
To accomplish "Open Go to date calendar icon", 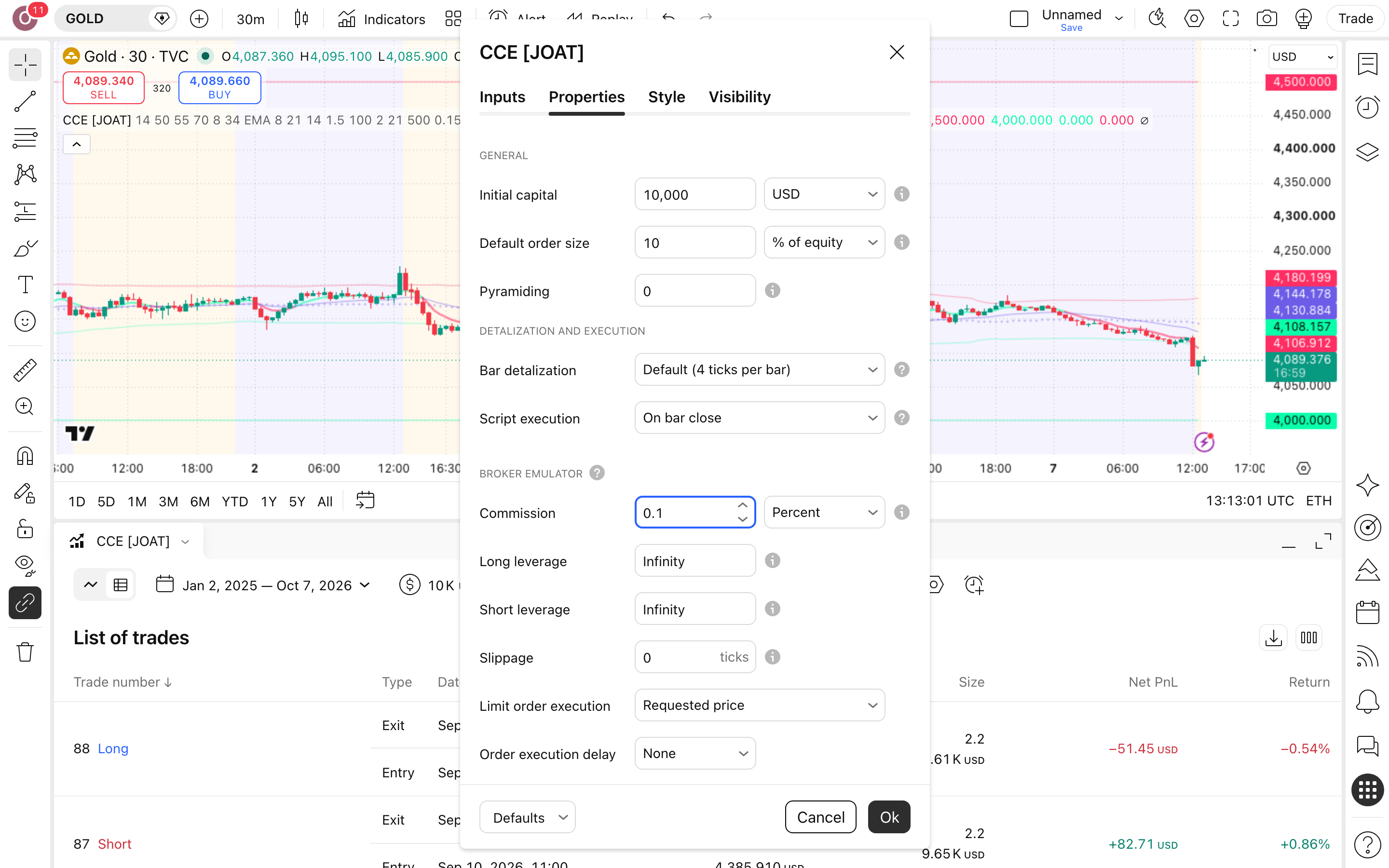I will (365, 501).
